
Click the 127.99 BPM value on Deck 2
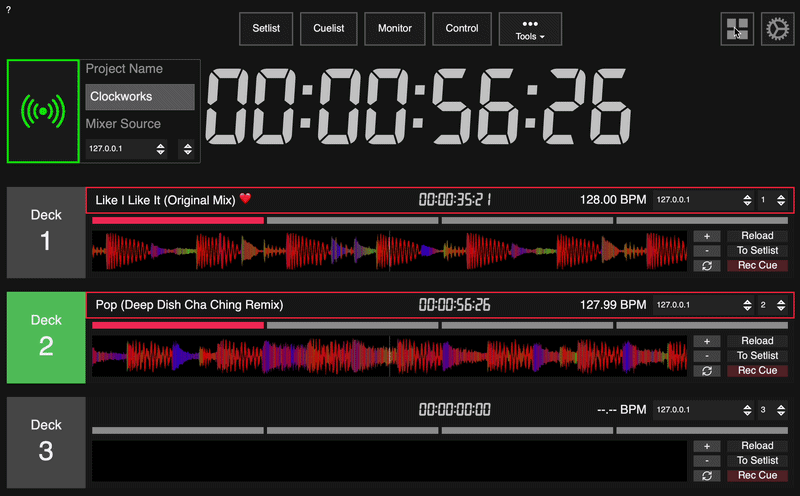(x=613, y=305)
